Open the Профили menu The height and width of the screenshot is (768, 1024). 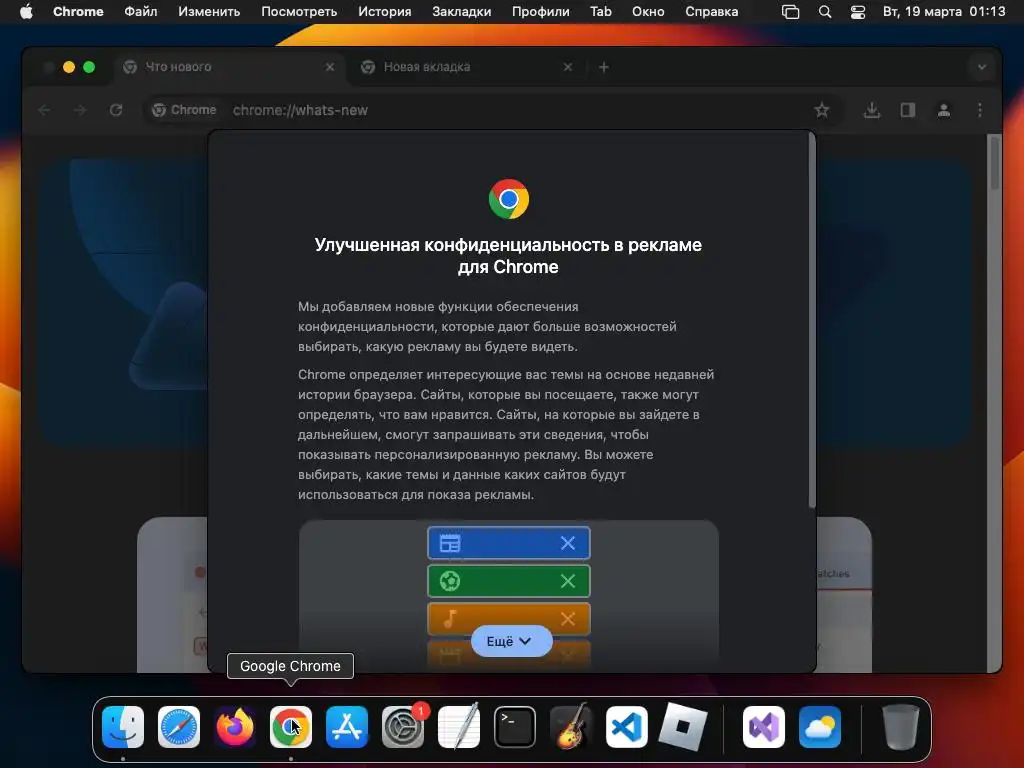(541, 12)
